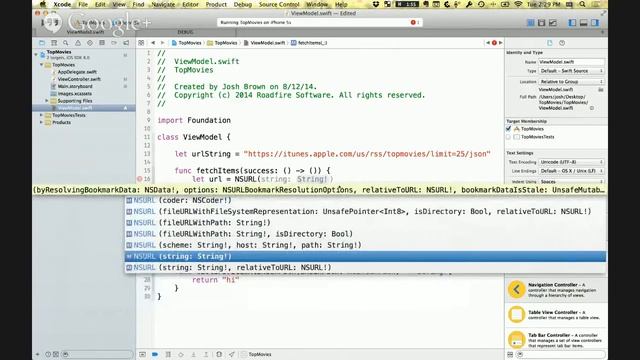Switch to the Standard editor mode
The width and height of the screenshot is (640, 360).
[531, 23]
